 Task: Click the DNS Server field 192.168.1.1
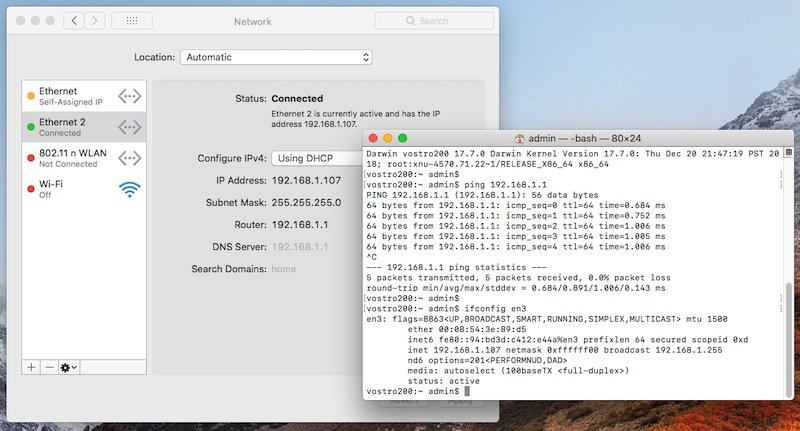click(x=300, y=247)
